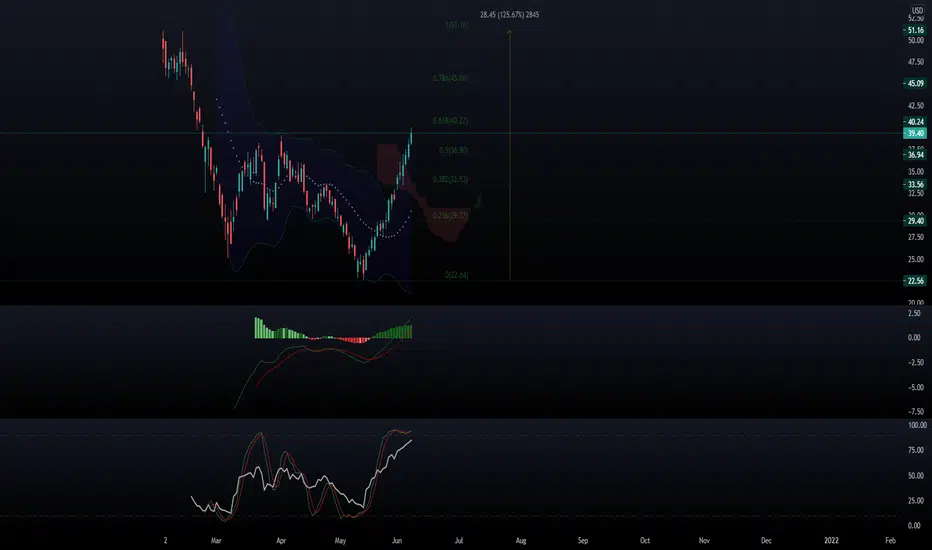Click the 35.00 price scale value
932x550 pixels.
click(916, 172)
